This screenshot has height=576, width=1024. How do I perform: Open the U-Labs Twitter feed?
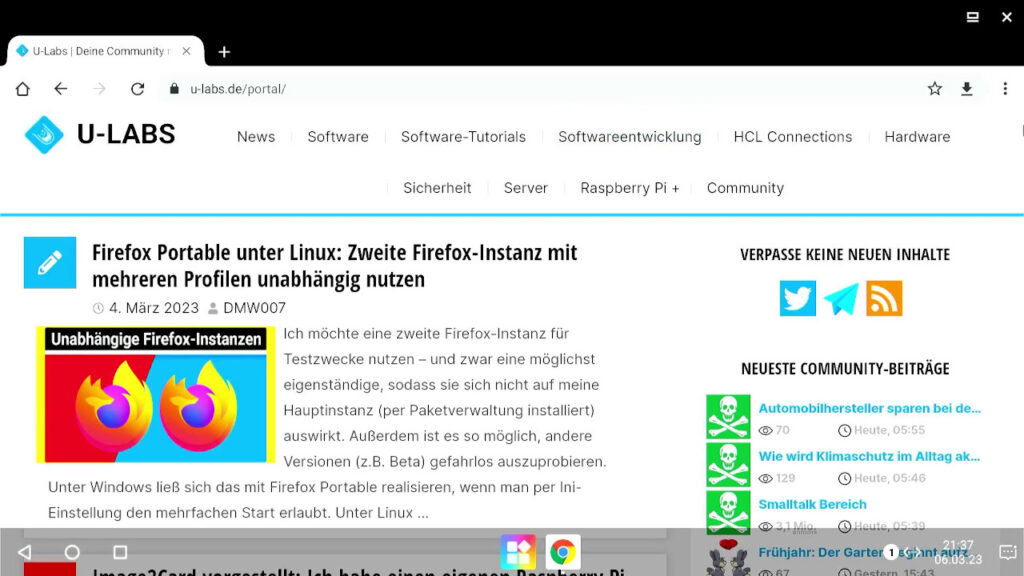(x=797, y=298)
